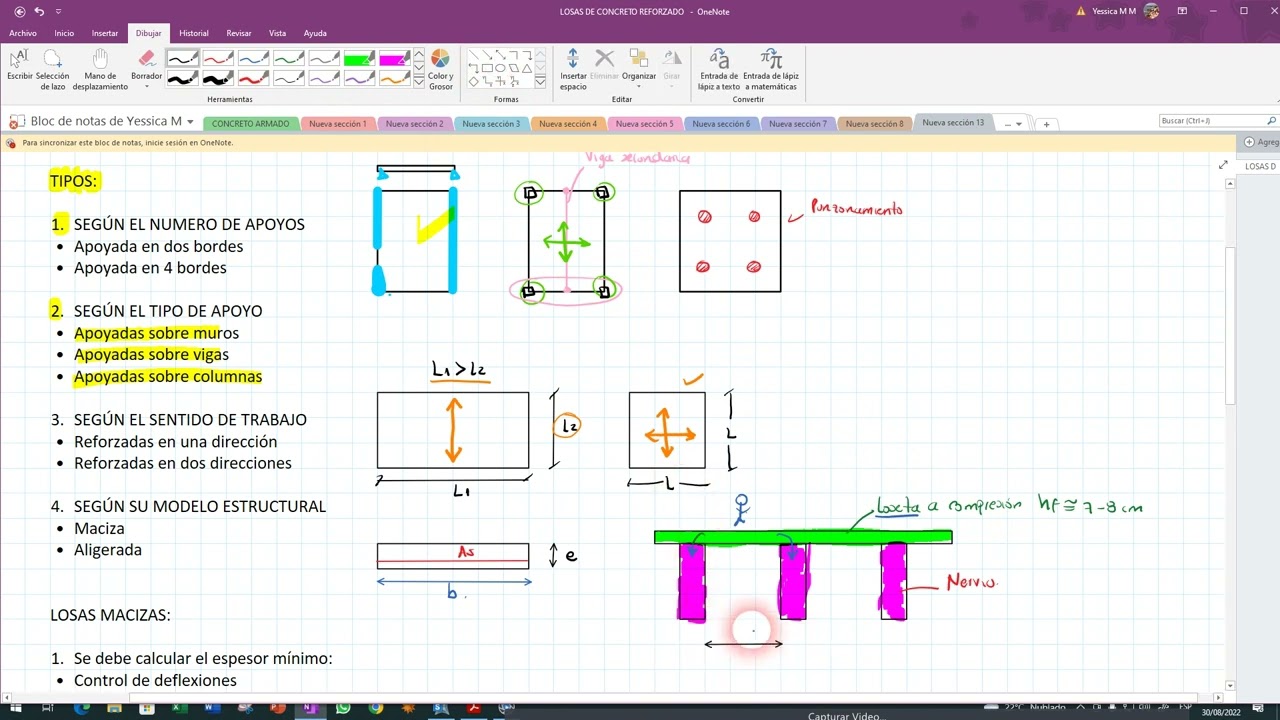Select the green highlighter pen
Image resolution: width=1280 pixels, height=720 pixels.
[x=359, y=59]
